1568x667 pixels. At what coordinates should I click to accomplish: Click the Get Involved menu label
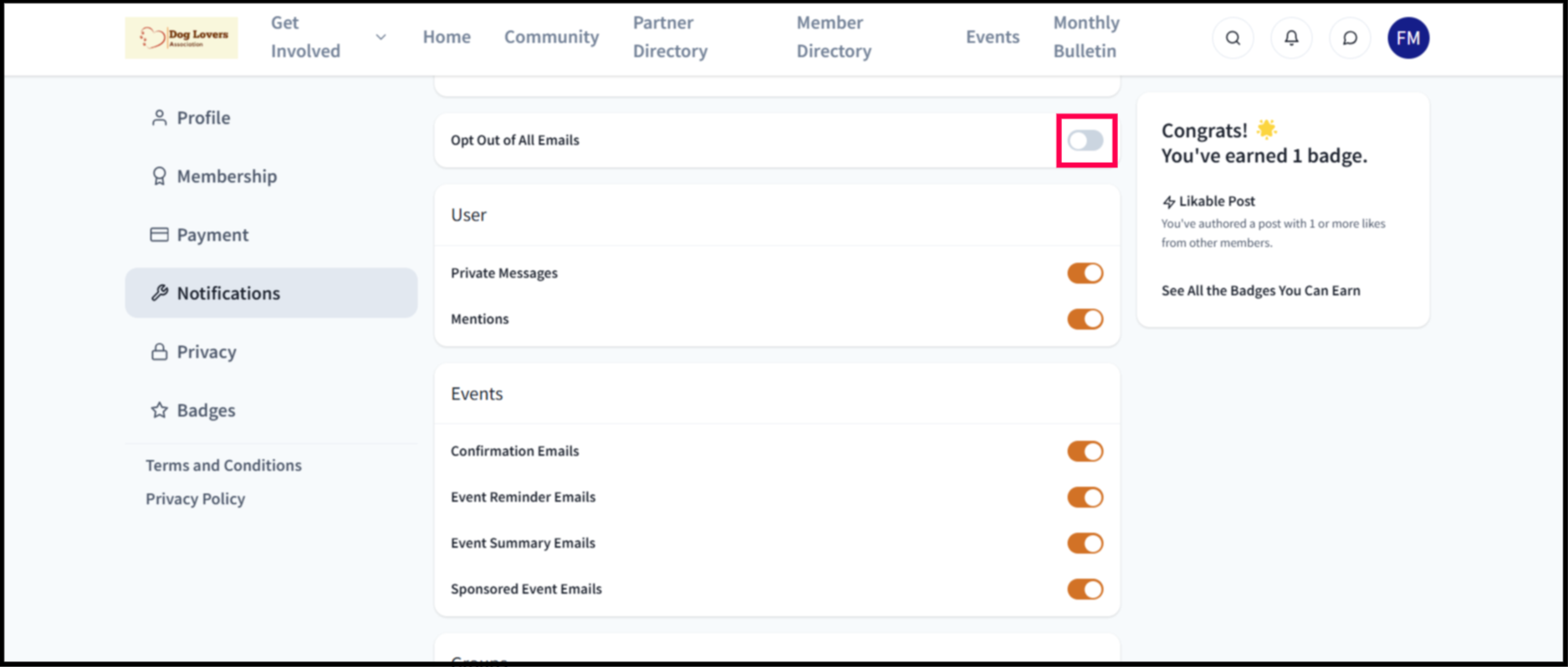305,37
